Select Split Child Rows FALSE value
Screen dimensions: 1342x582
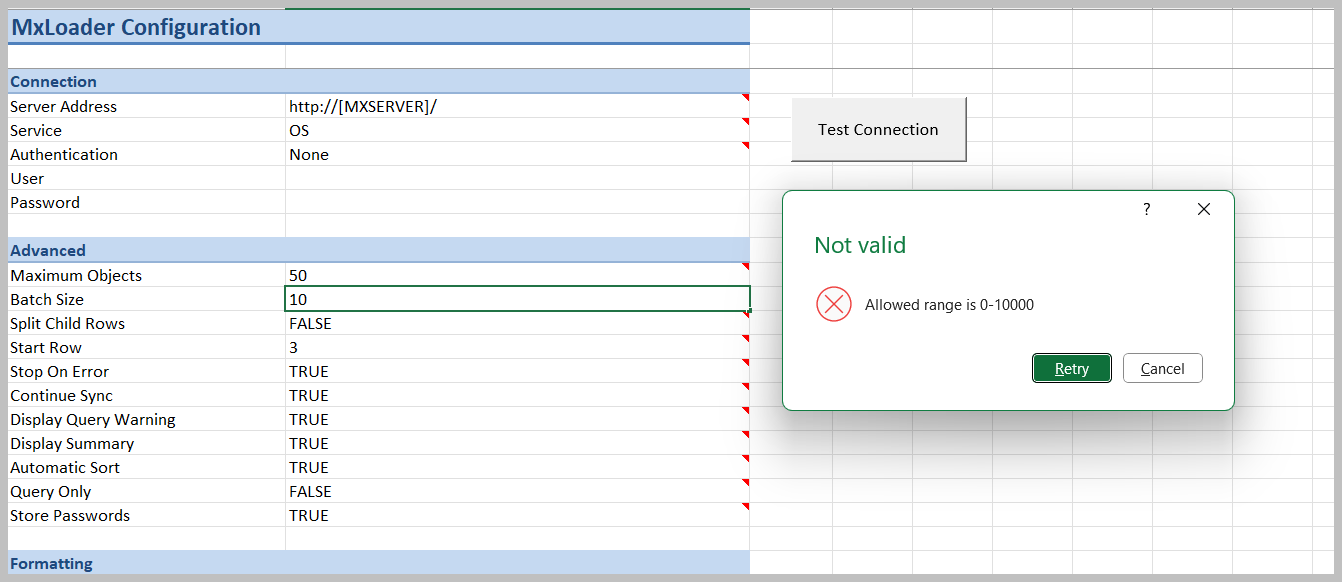(516, 323)
